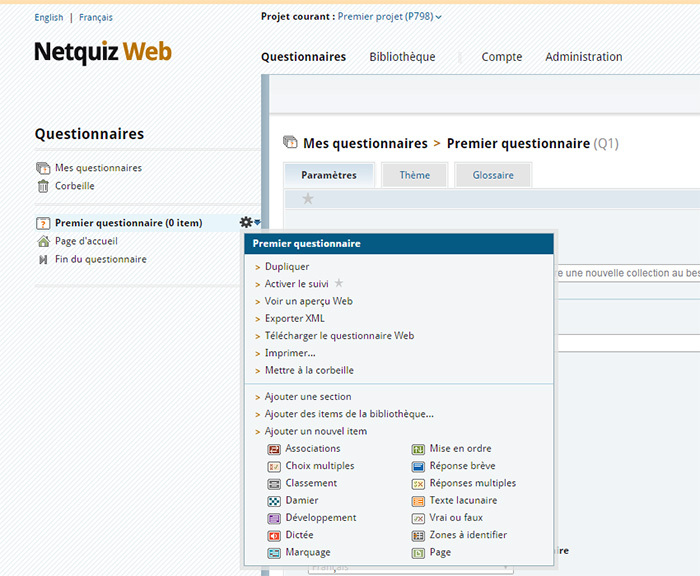Click the Vrai ou faux label

click(x=456, y=518)
